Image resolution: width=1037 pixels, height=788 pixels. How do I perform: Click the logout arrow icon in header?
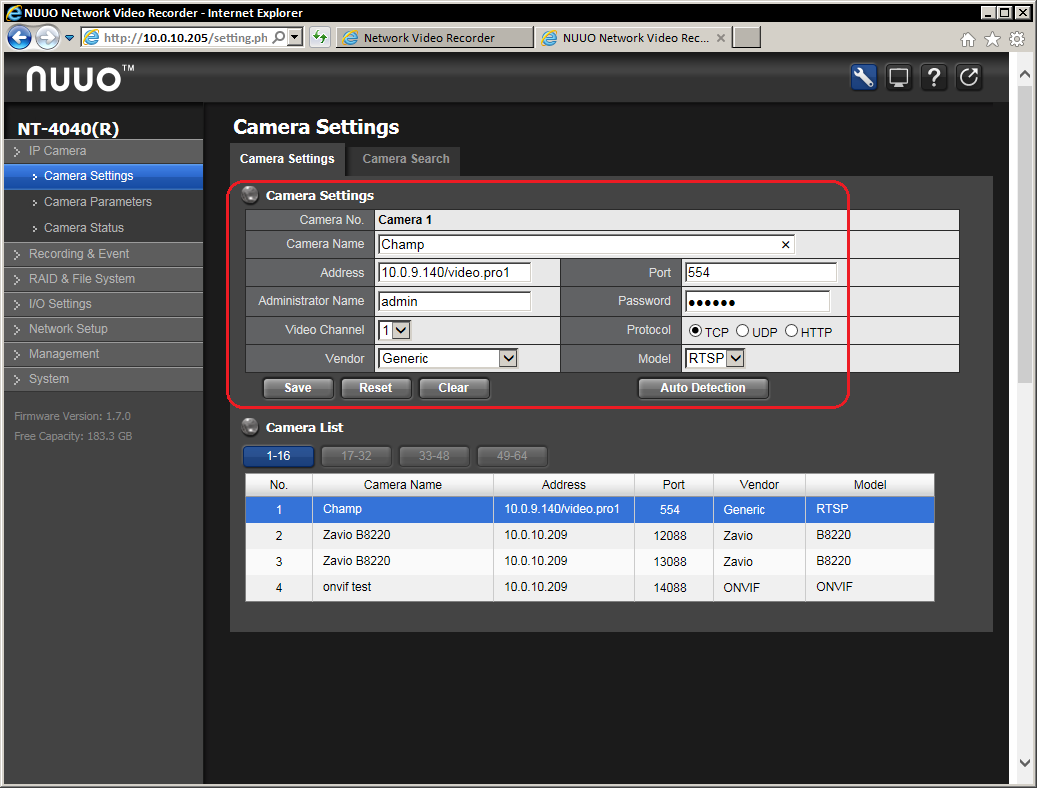[x=969, y=78]
